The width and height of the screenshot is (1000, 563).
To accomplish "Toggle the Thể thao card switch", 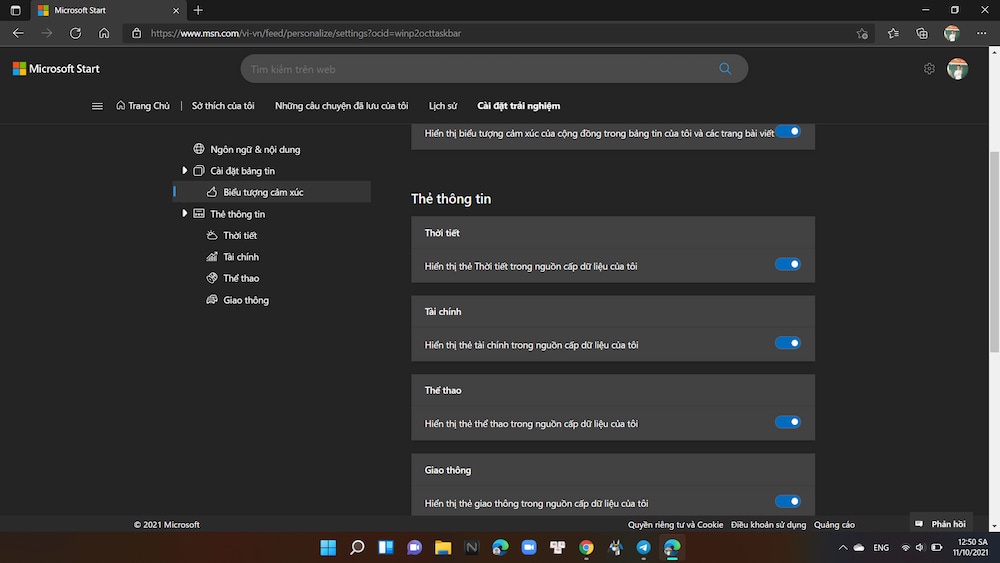I will pos(788,423).
